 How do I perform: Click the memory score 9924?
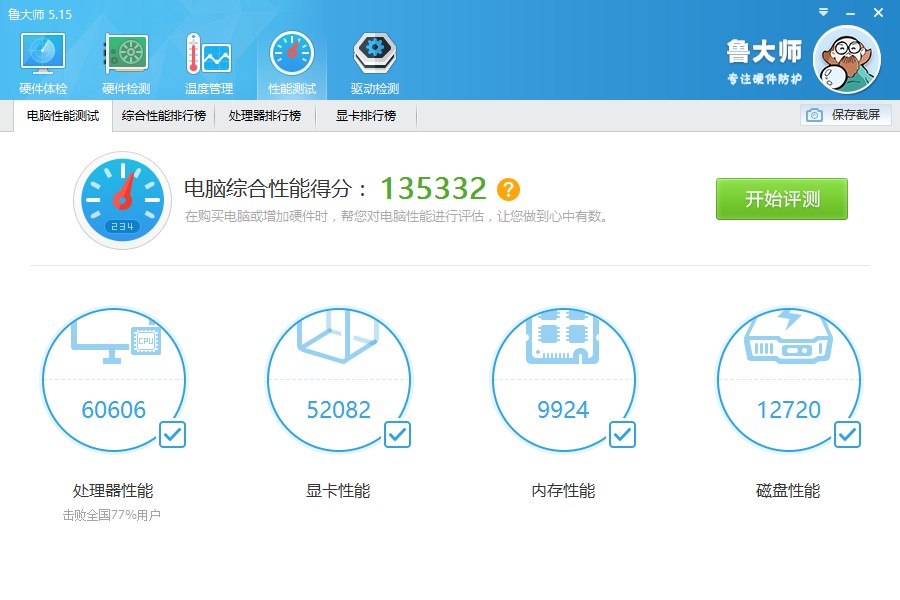563,410
